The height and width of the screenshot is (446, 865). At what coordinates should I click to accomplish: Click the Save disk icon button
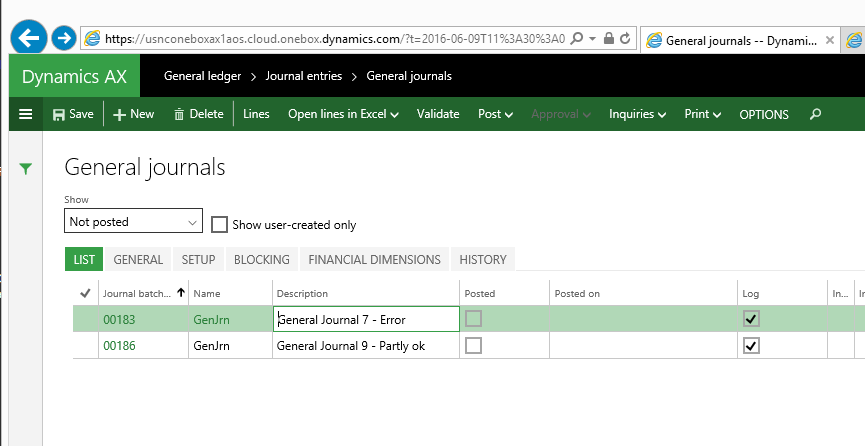point(73,114)
